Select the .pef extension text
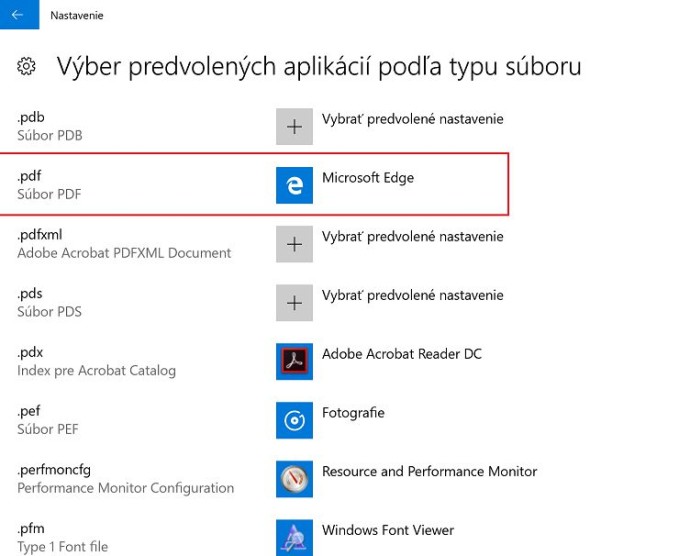 (29, 411)
